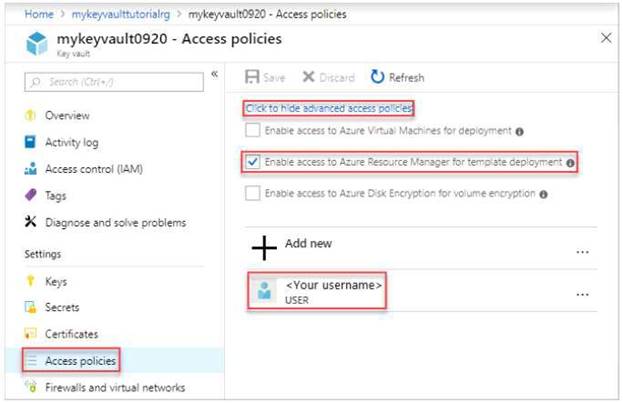This screenshot has width=623, height=403.
Task: Click the Save floppy disk icon
Action: [x=252, y=77]
